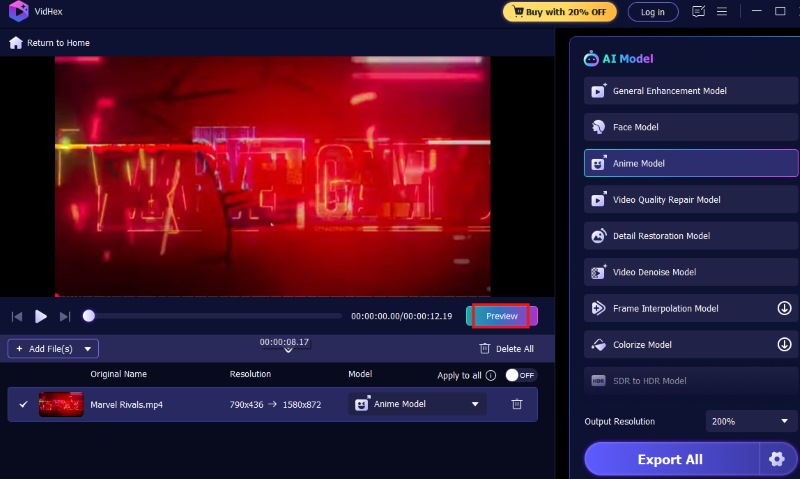Open the feedback icon in title bar

click(x=698, y=12)
